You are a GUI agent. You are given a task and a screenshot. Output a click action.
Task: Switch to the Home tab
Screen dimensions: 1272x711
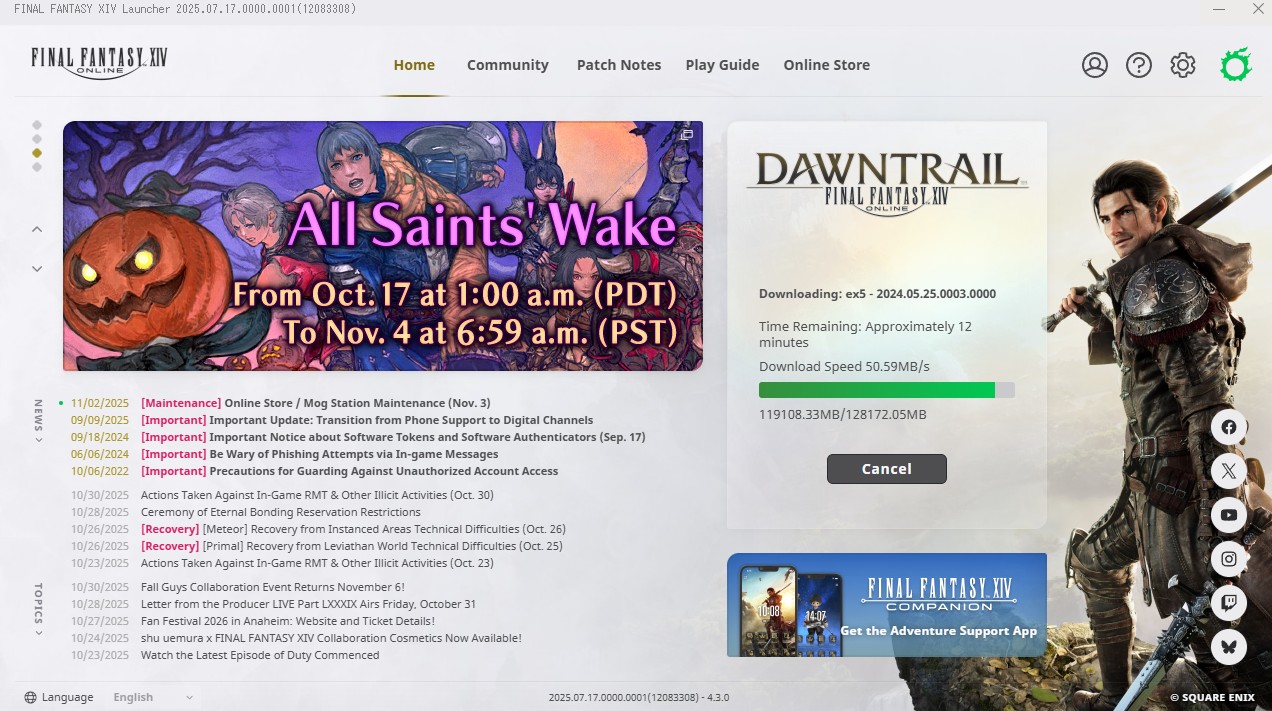tap(414, 65)
